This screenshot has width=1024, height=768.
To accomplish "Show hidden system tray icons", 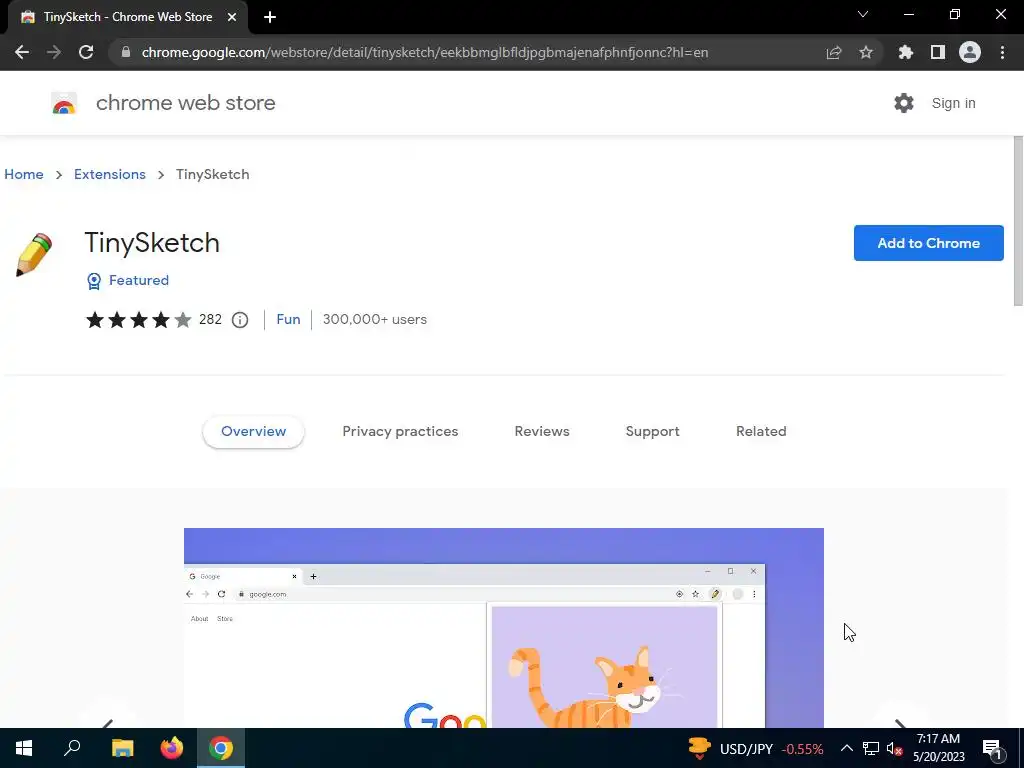I will (x=846, y=748).
